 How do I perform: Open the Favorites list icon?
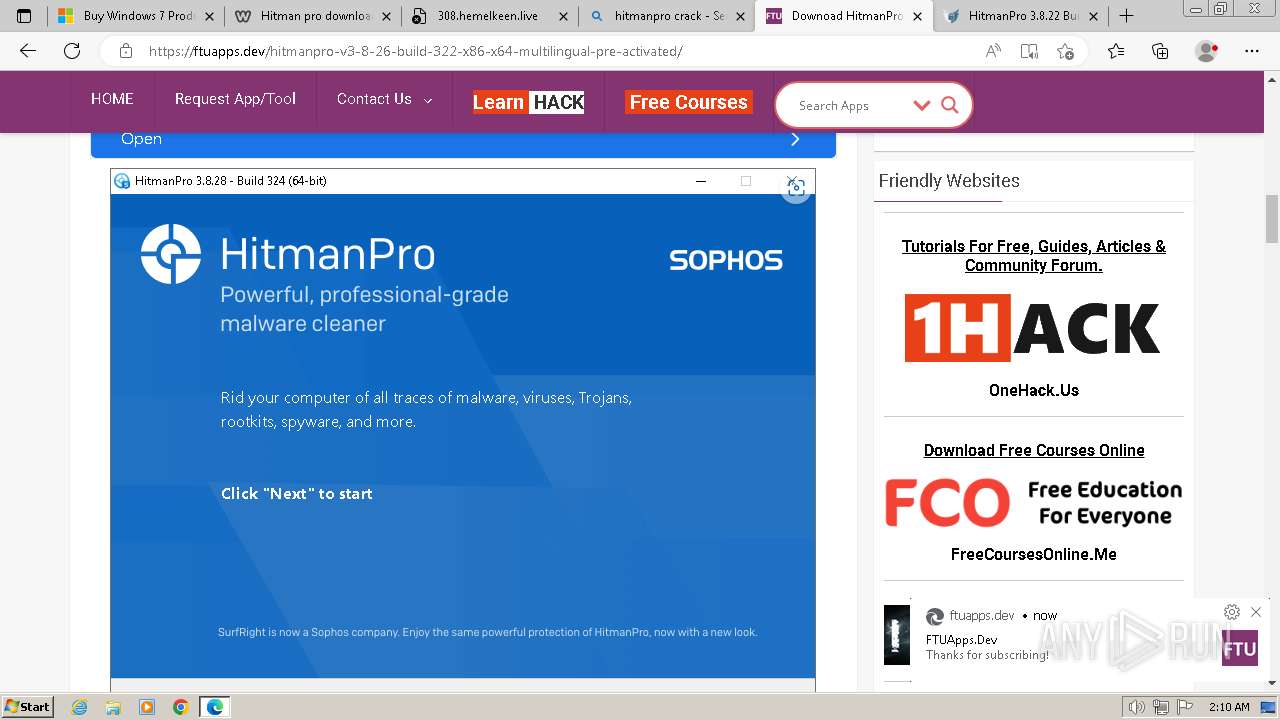coord(1116,51)
